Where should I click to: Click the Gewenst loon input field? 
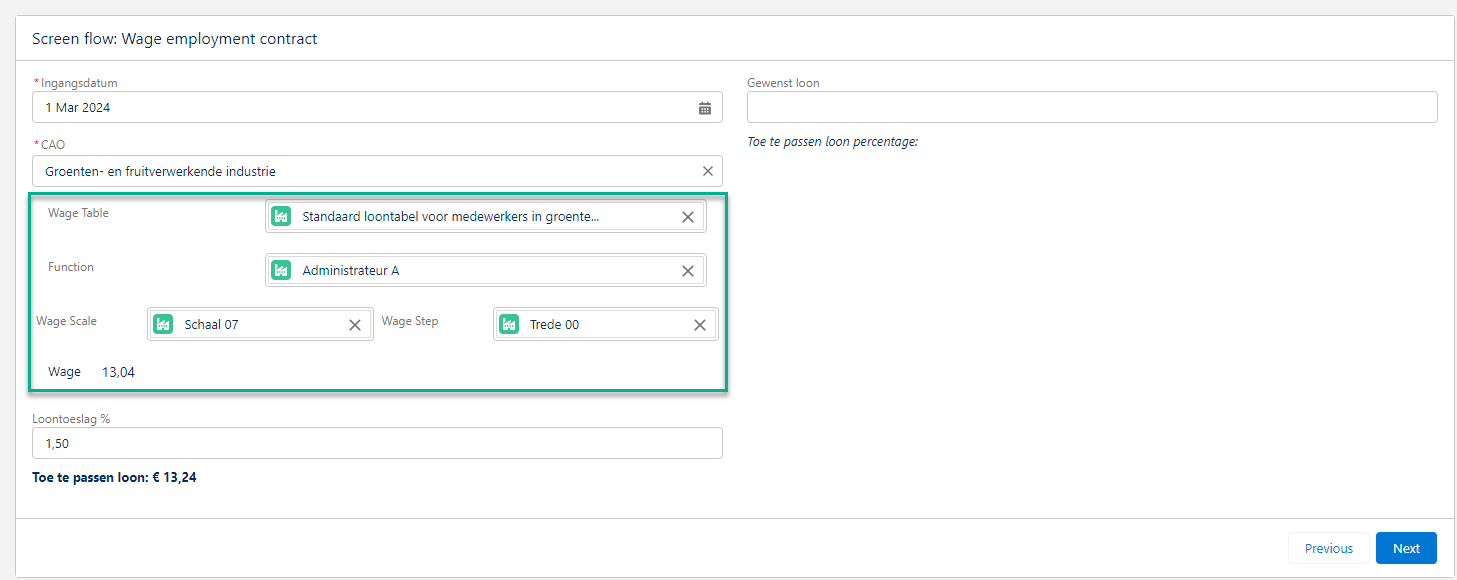coord(1091,107)
